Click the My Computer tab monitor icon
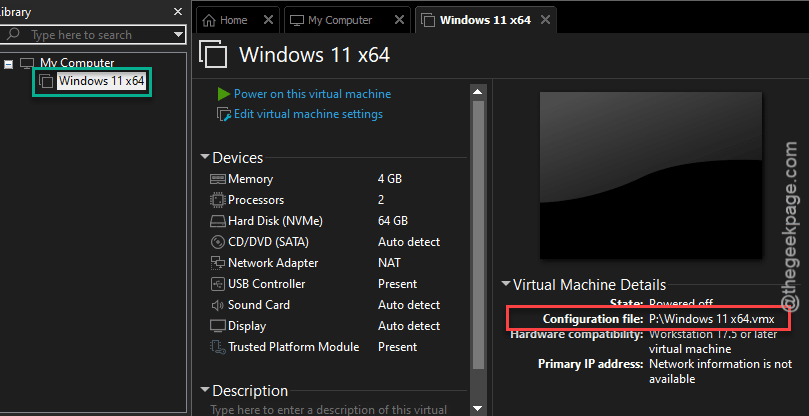Image resolution: width=809 pixels, height=416 pixels. click(x=296, y=20)
